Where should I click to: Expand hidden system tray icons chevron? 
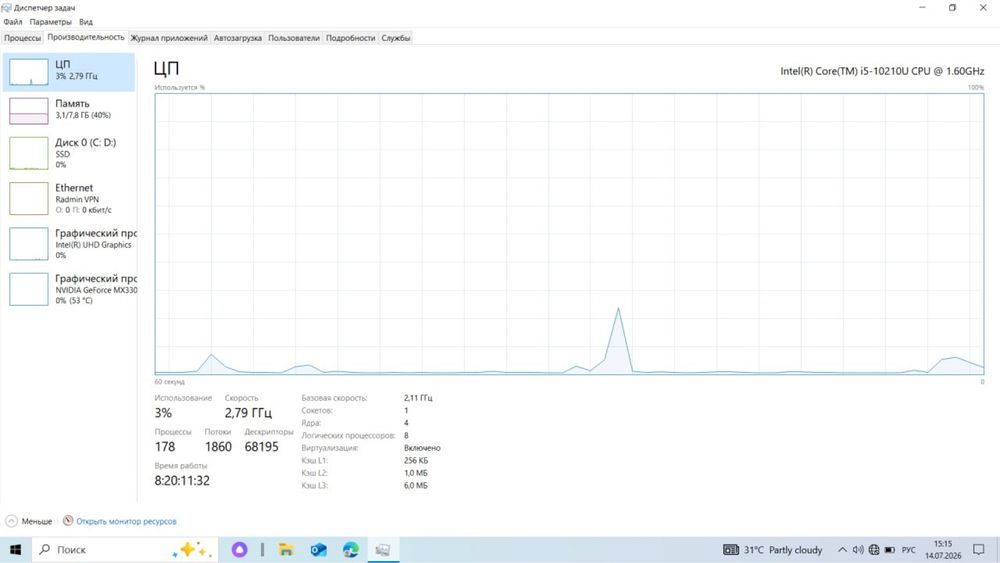coord(842,550)
